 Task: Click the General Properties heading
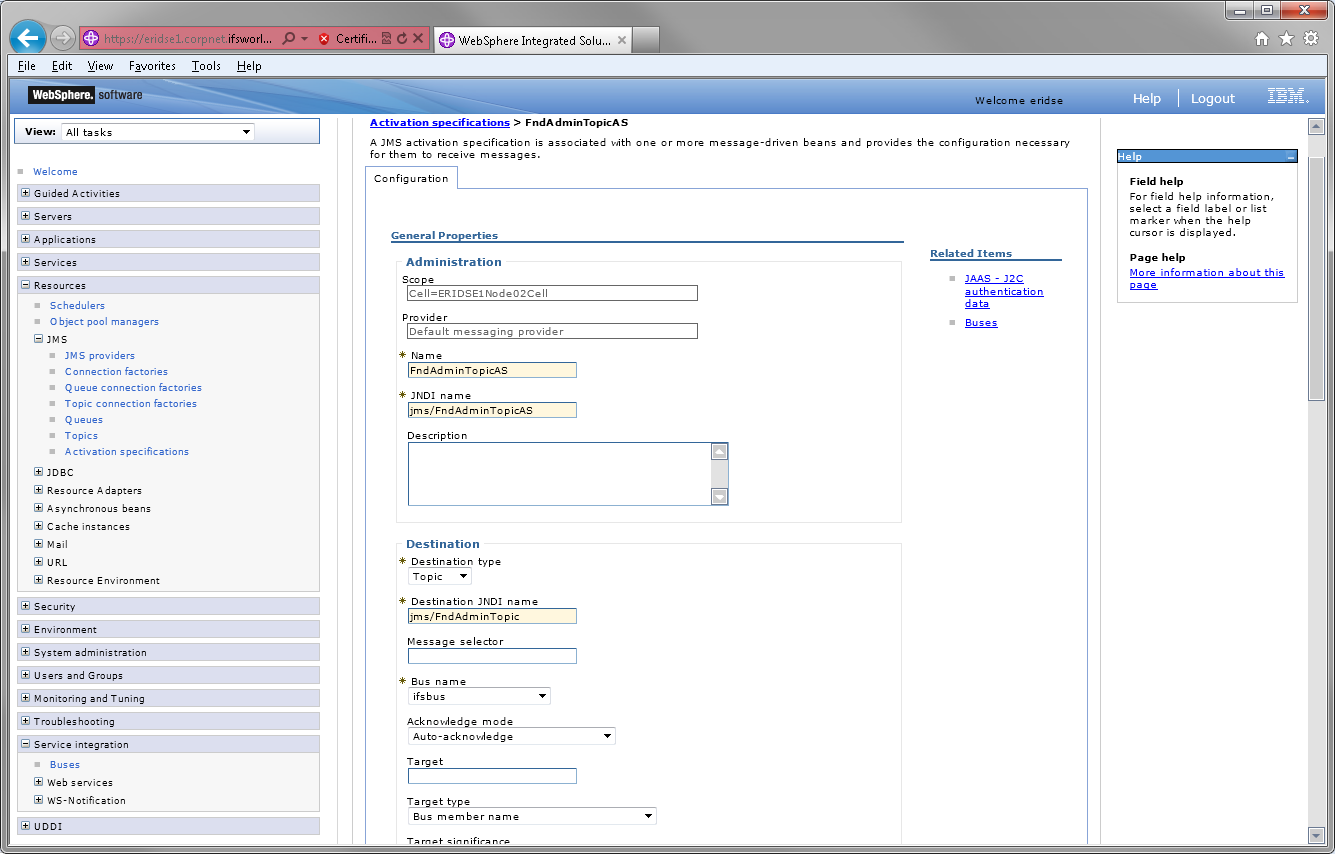tap(444, 236)
